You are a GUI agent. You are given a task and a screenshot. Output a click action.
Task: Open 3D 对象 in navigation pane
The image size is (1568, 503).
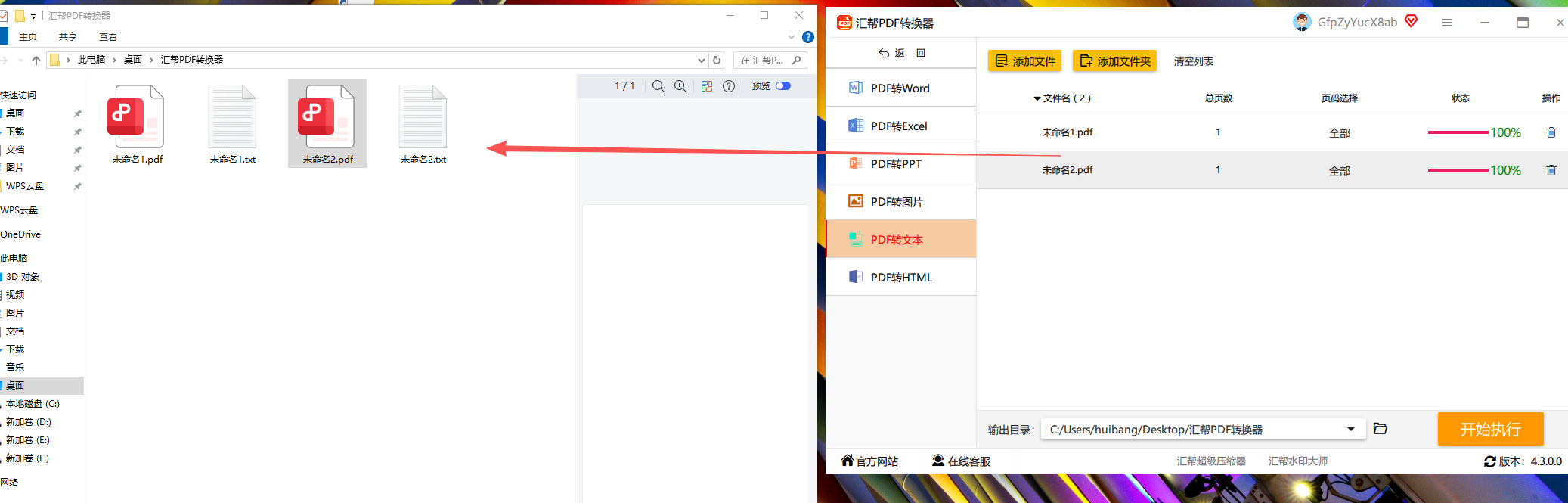pyautogui.click(x=23, y=277)
